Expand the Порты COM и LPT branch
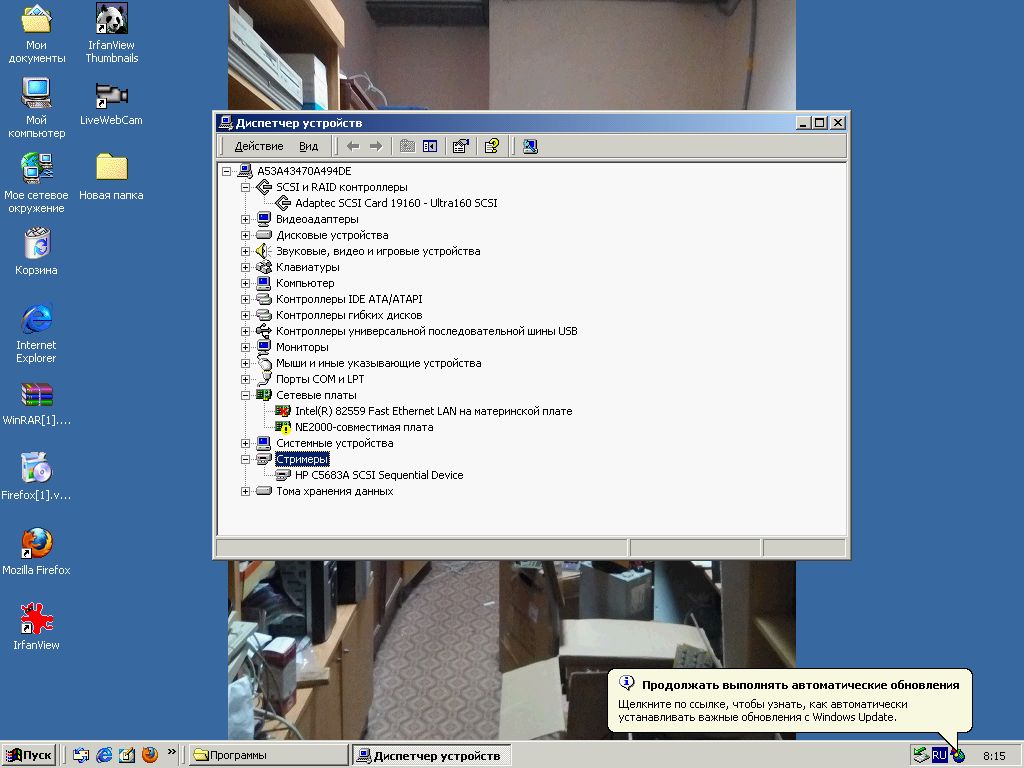 pyautogui.click(x=246, y=379)
